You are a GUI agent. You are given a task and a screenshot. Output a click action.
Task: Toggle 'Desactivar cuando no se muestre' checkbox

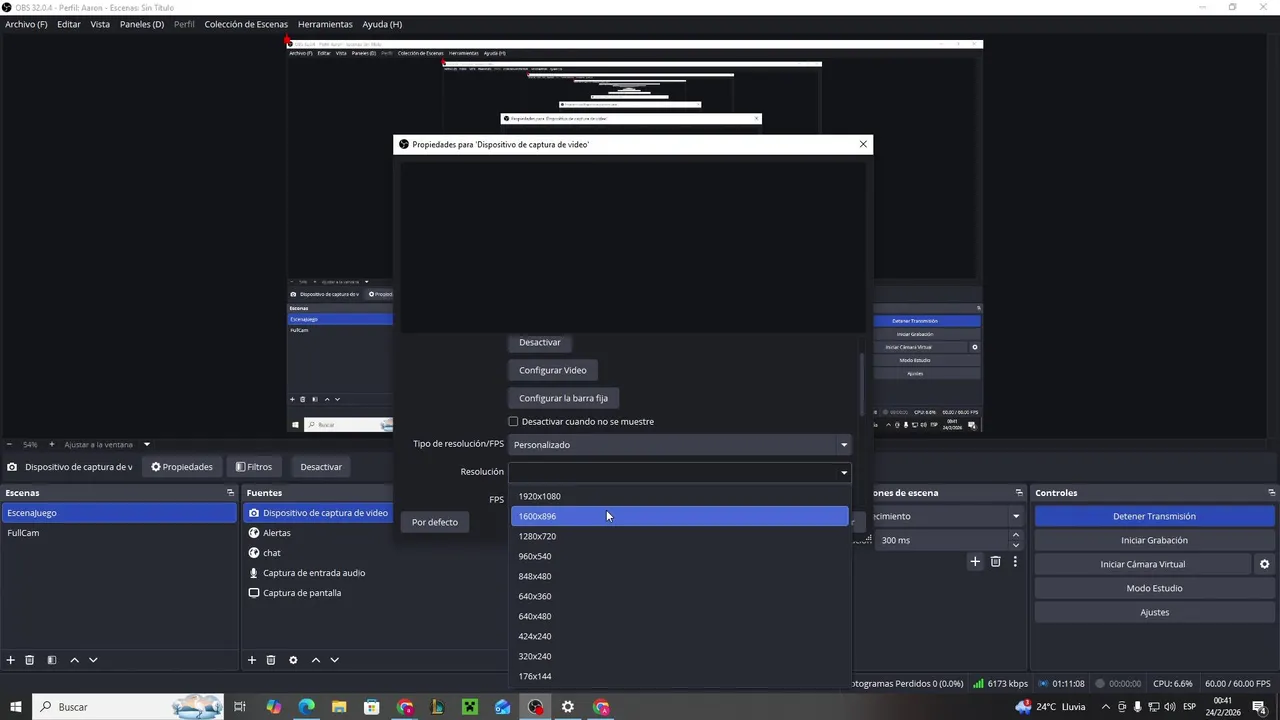point(513,422)
